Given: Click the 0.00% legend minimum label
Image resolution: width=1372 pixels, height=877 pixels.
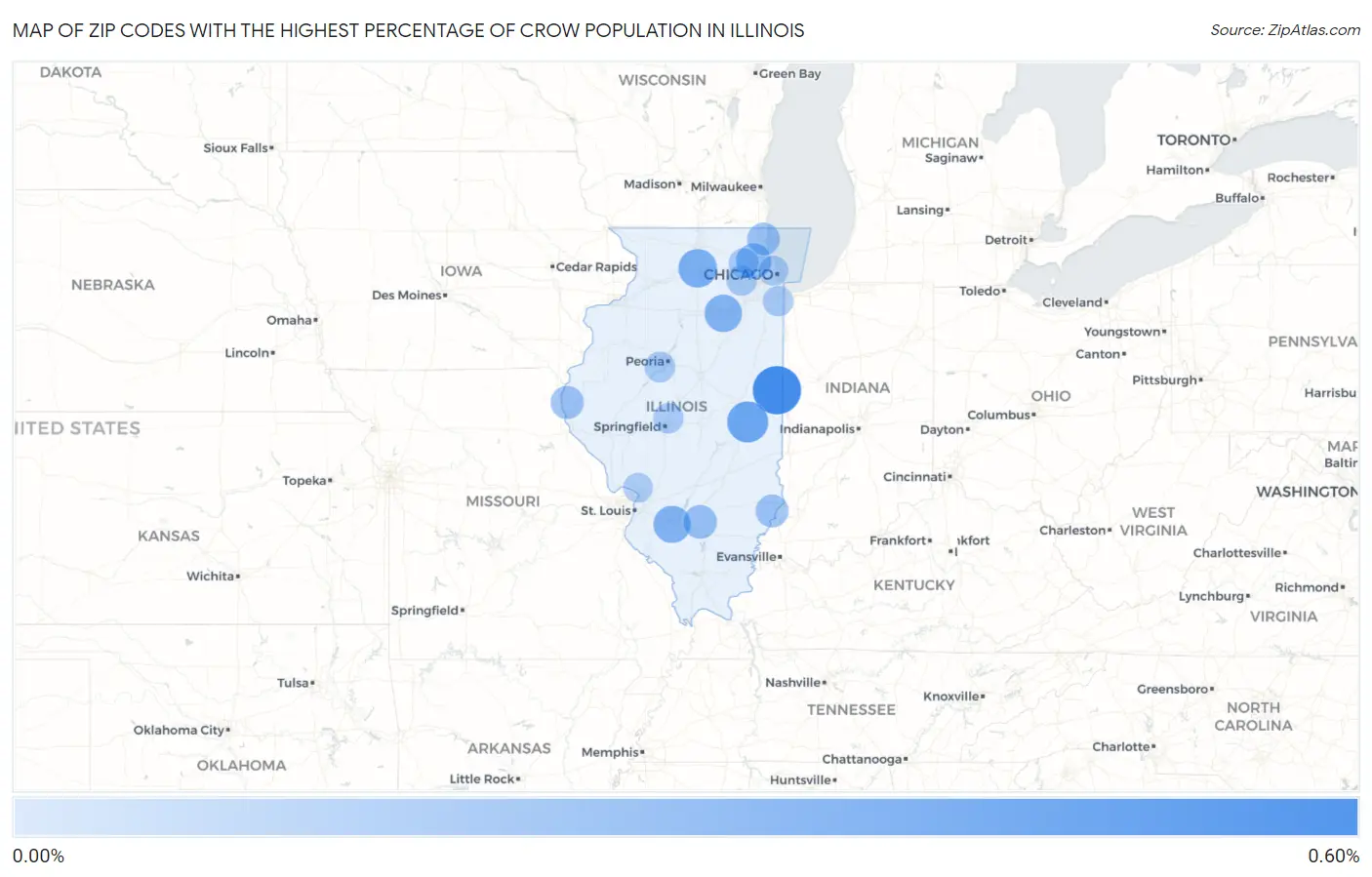Looking at the screenshot, I should [x=38, y=856].
